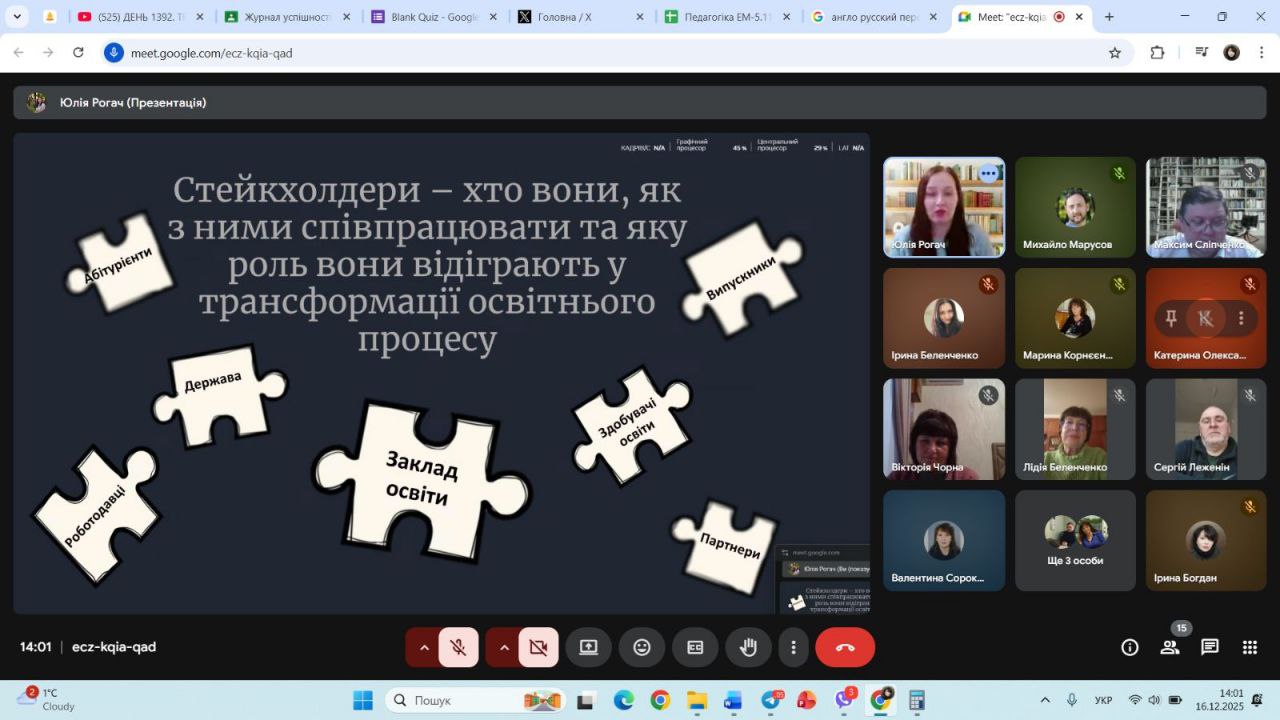Open the emoji reactions icon
This screenshot has height=720, width=1280.
pos(642,648)
